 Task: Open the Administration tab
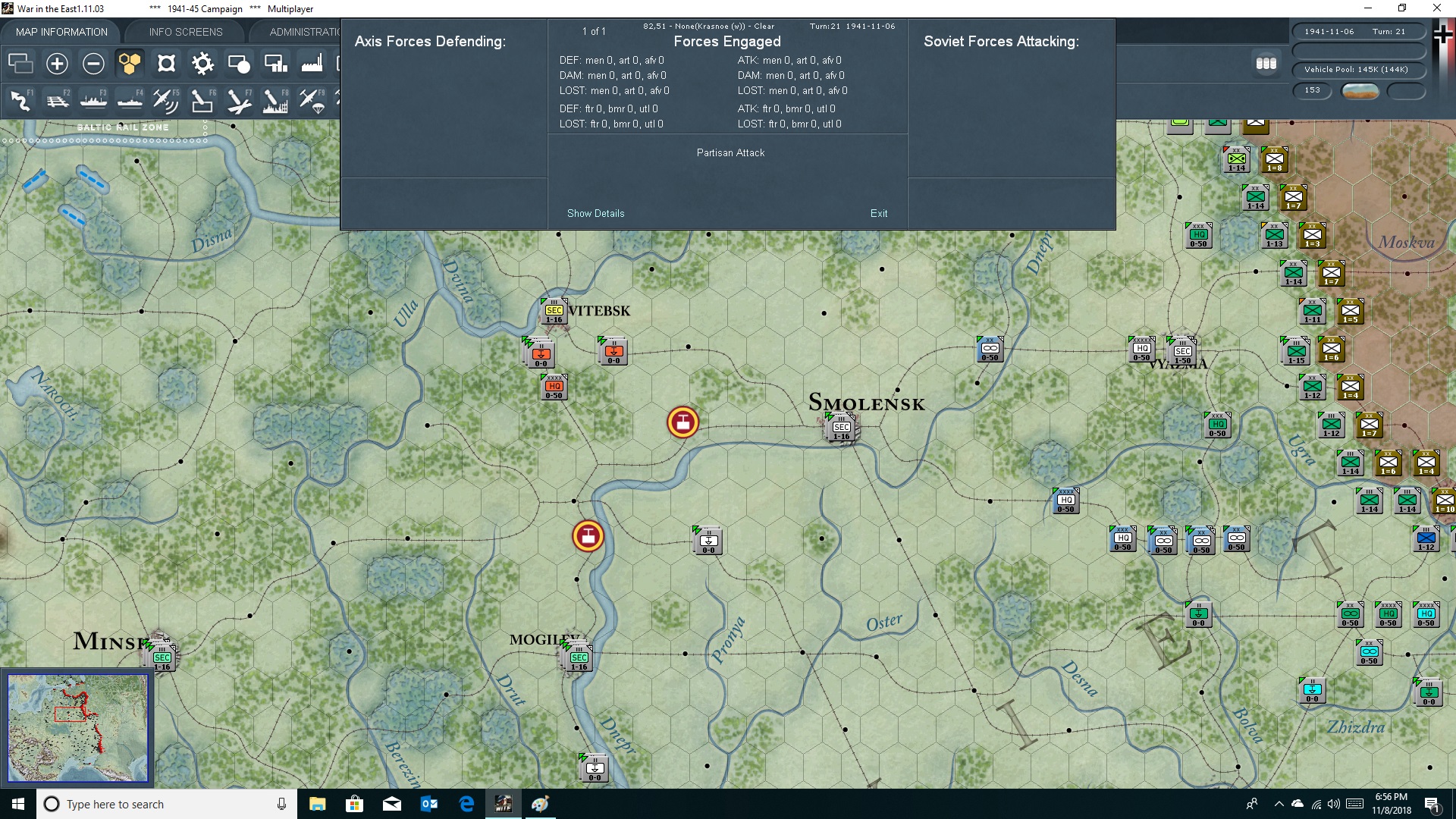pos(305,32)
